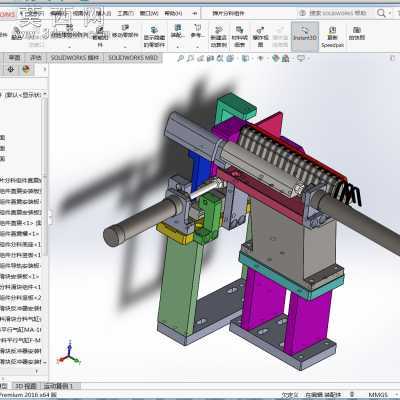This screenshot has height=400, width=400.
Task: Click New Motion Study tool
Action: [218, 36]
